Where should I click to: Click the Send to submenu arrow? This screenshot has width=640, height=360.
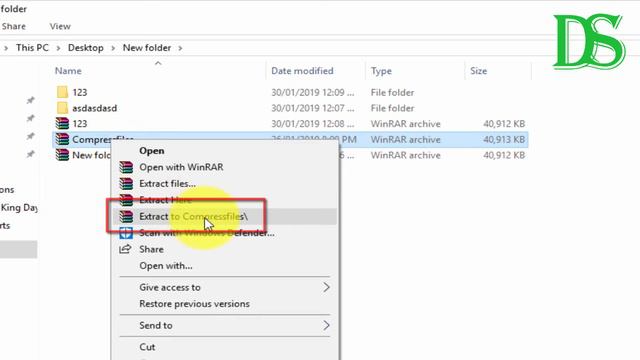tap(326, 325)
